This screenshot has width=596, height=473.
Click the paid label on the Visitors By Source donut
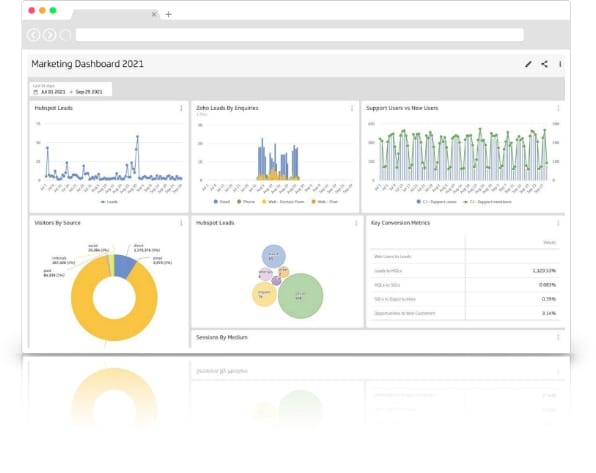[x=54, y=273]
